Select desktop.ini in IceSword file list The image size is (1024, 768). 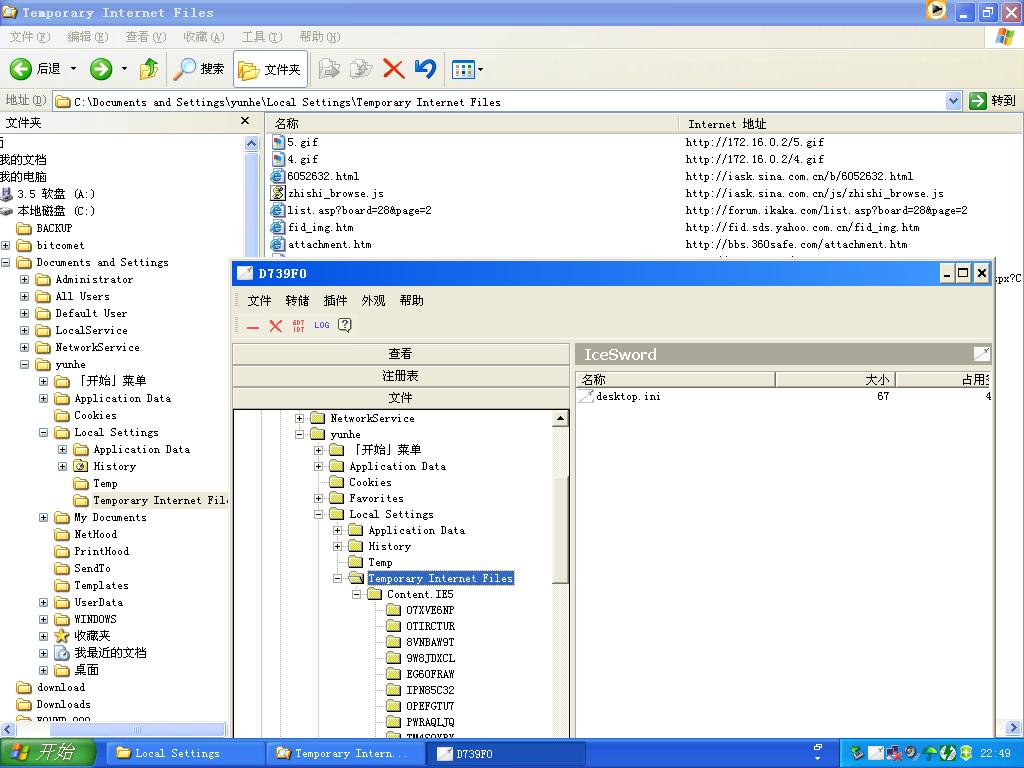628,397
